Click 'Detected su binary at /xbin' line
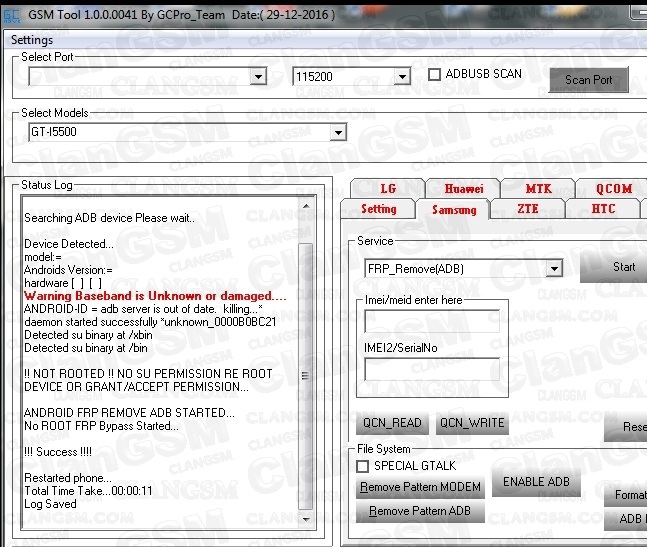This screenshot has height=547, width=647. 88,335
